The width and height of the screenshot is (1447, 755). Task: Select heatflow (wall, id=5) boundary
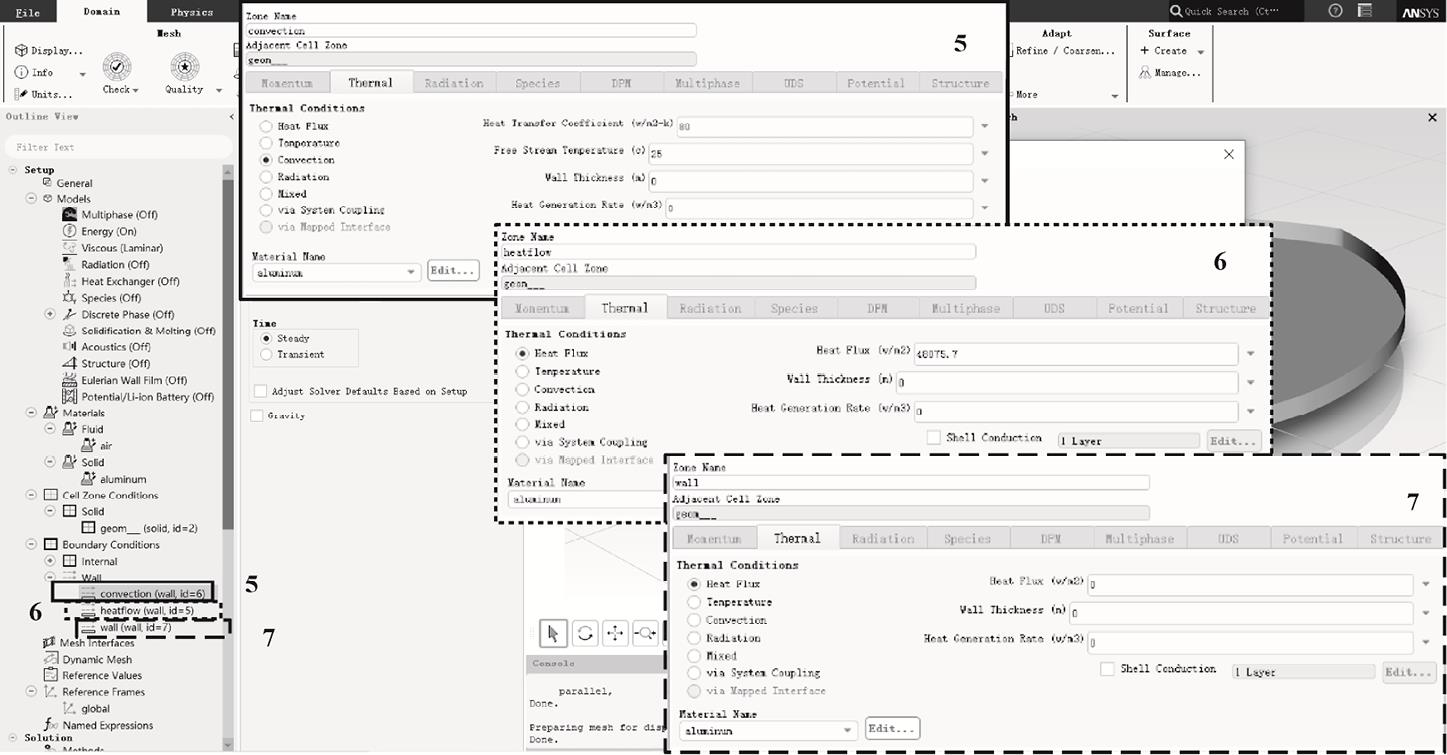[x=146, y=610]
